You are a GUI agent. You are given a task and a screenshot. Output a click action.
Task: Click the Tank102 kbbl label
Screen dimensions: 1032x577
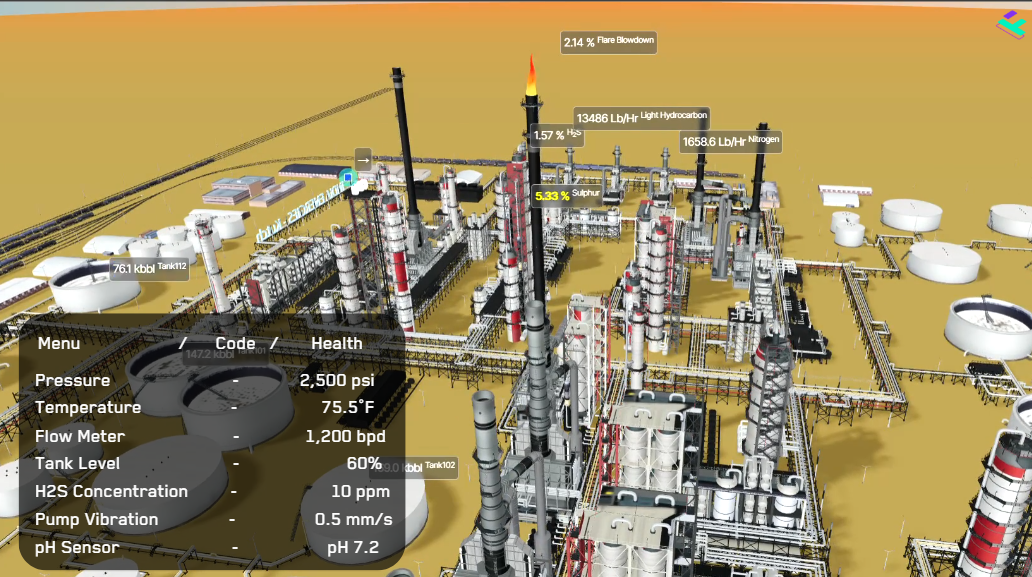point(425,467)
